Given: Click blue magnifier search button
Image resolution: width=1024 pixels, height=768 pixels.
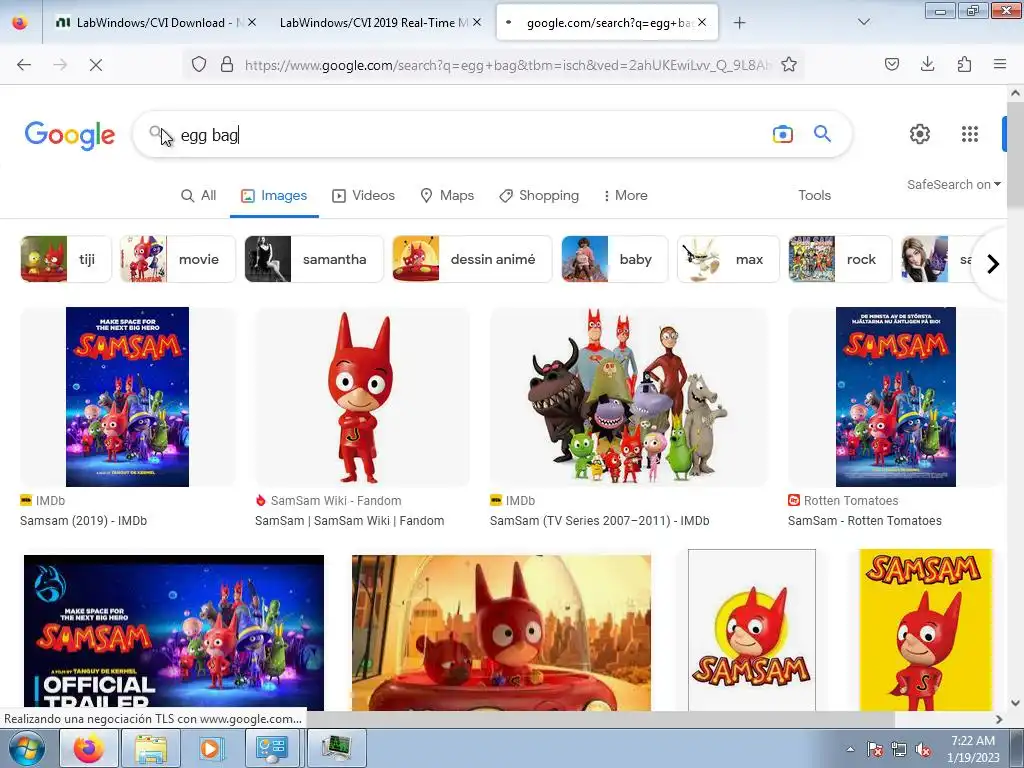Looking at the screenshot, I should [822, 134].
